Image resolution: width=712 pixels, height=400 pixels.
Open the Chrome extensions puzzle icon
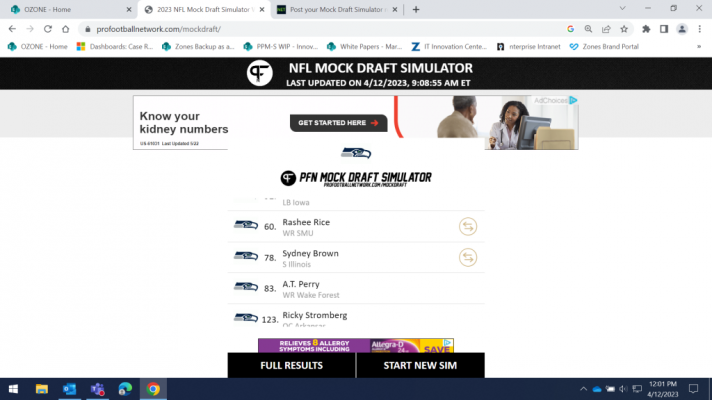646,29
